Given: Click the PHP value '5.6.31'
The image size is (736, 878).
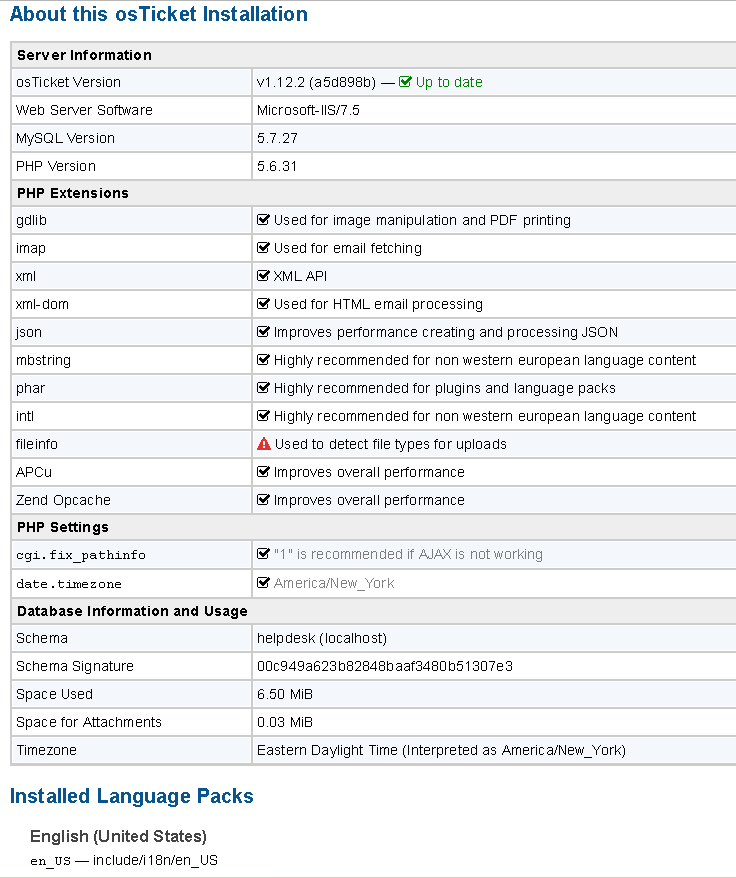Looking at the screenshot, I should (277, 166).
